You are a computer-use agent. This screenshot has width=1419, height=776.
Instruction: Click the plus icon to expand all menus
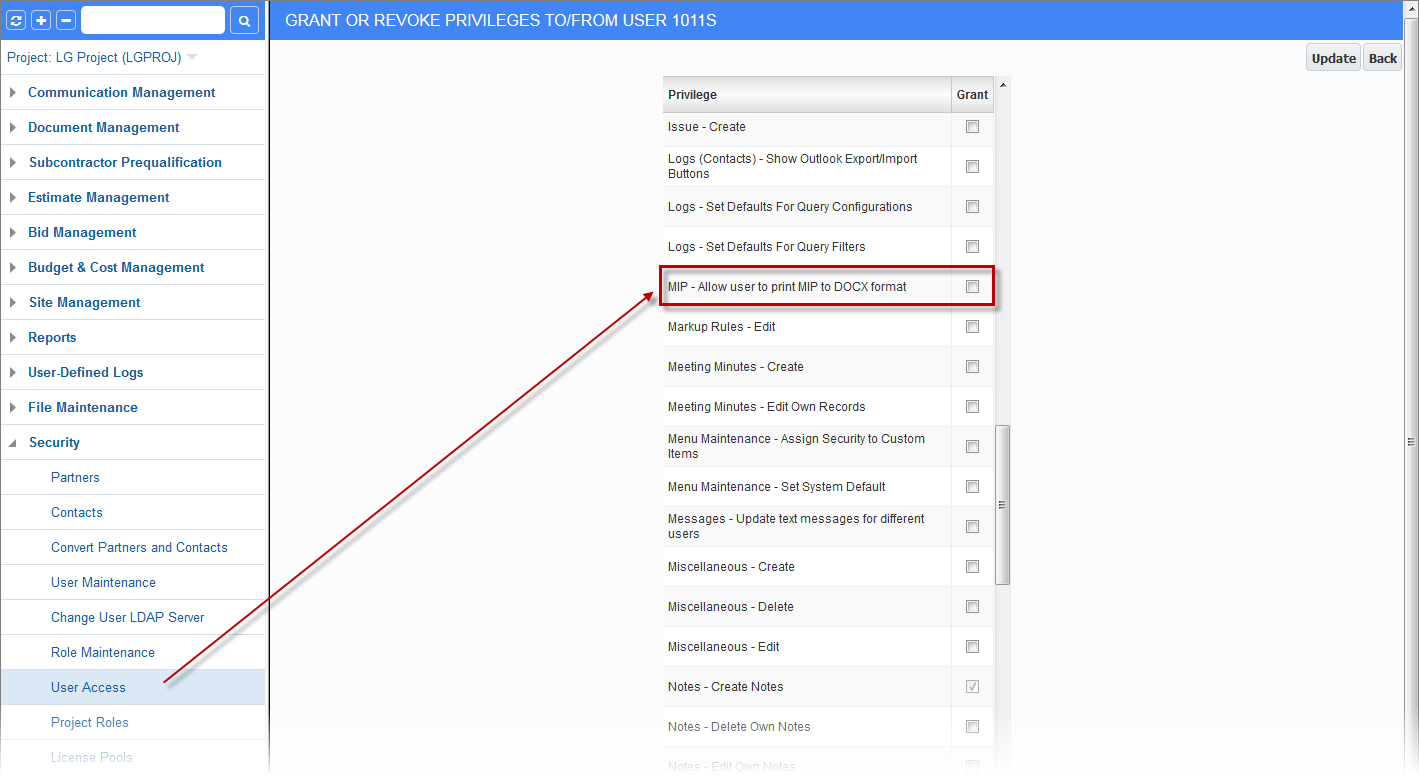click(40, 19)
